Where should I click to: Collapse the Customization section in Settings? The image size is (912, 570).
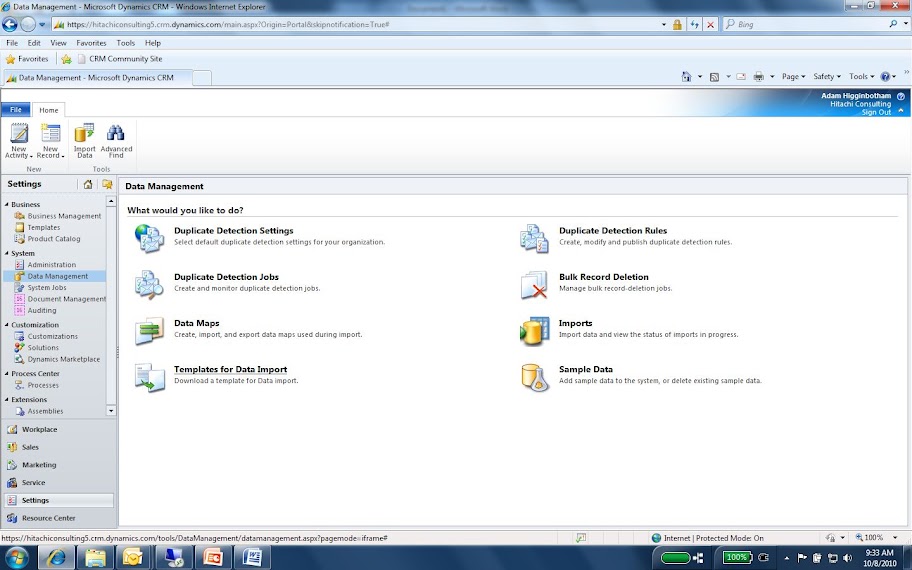(x=6, y=325)
